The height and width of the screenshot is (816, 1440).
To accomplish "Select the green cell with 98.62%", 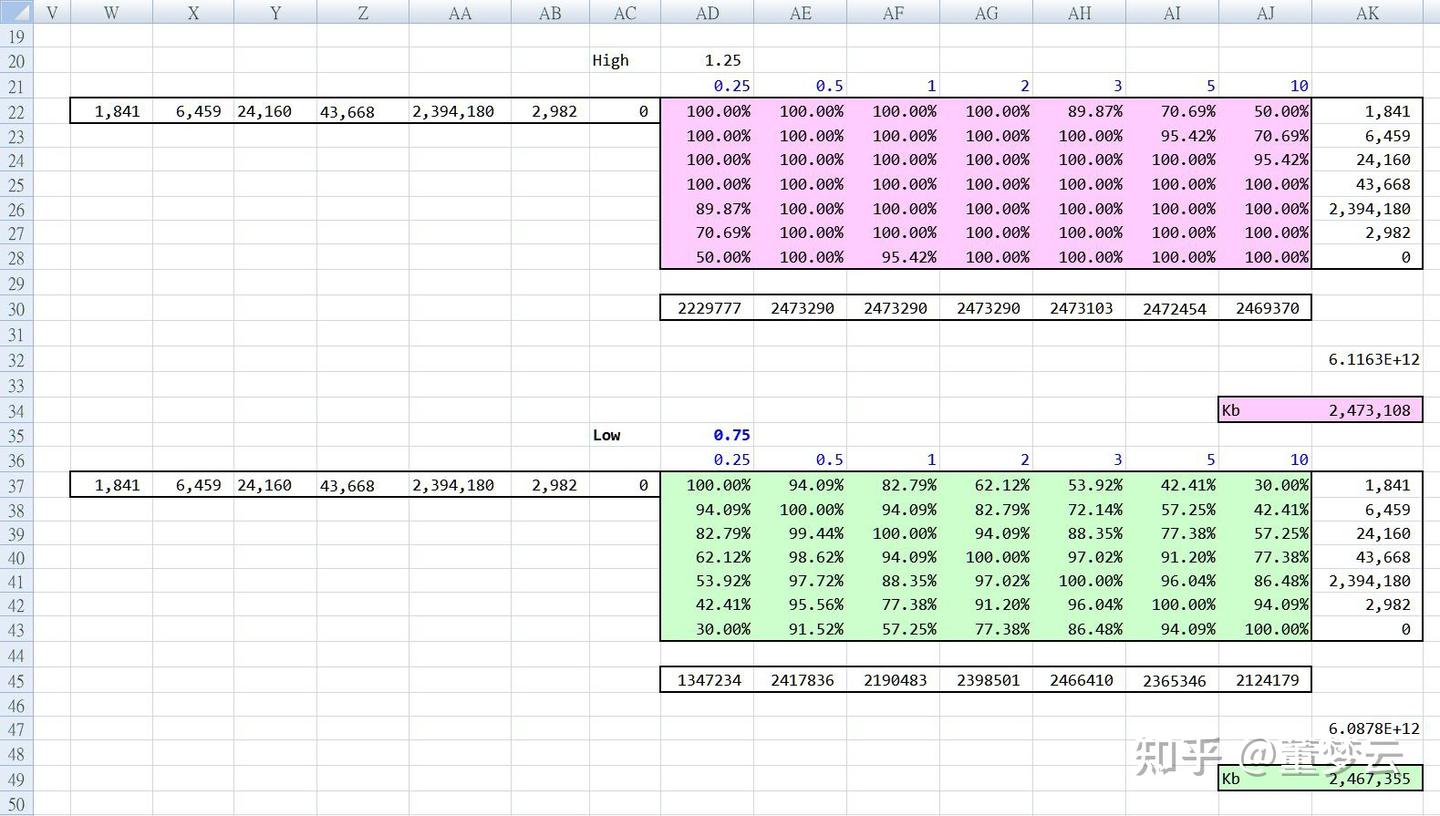I will (x=800, y=557).
